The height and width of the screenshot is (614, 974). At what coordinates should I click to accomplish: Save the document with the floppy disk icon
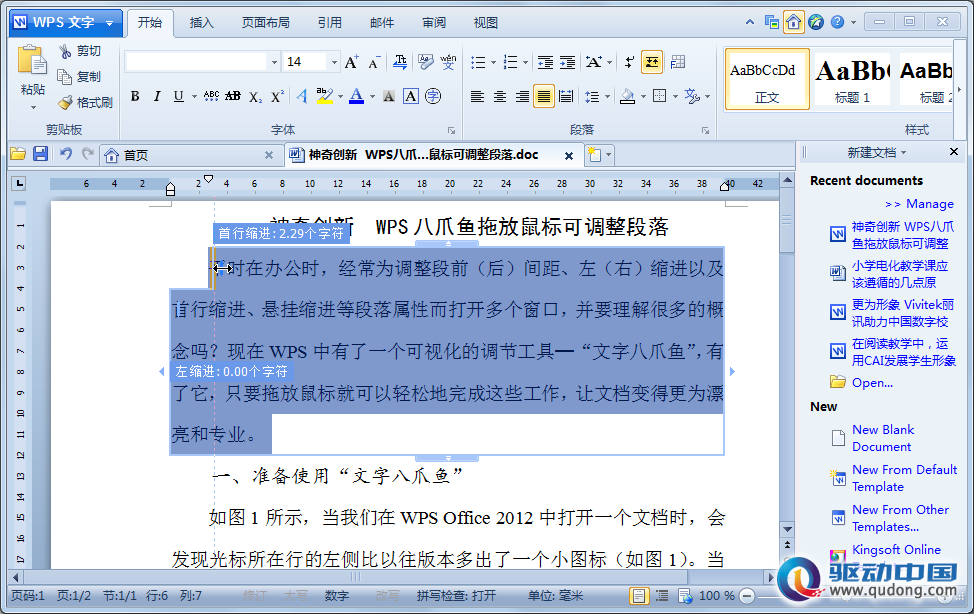[40, 154]
